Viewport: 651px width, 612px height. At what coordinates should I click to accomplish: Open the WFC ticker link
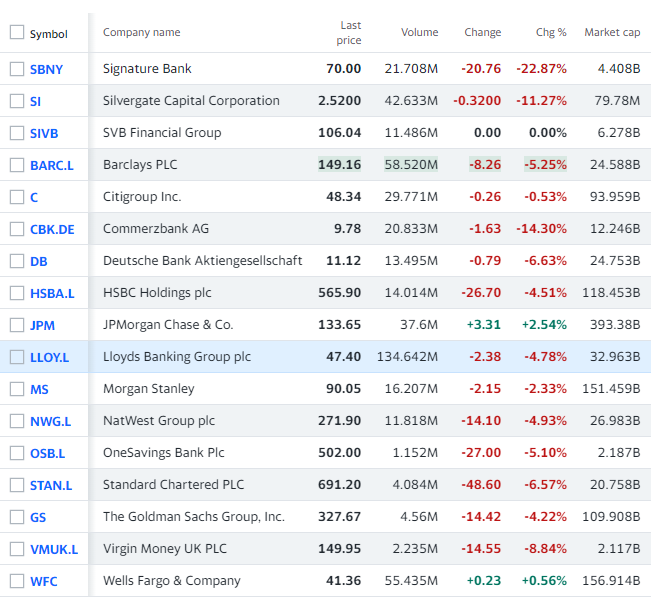[x=44, y=581]
